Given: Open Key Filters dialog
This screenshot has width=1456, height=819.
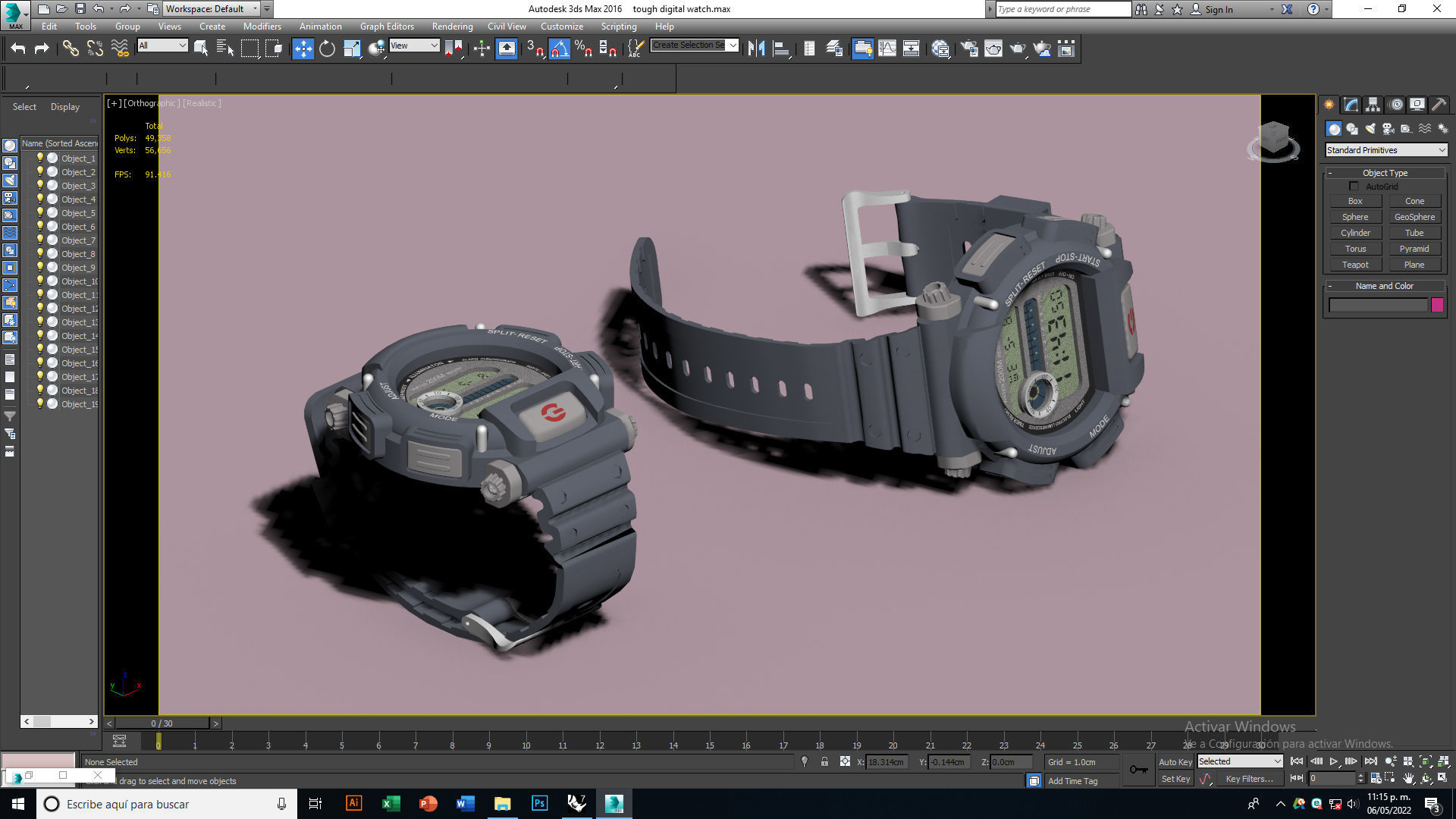Looking at the screenshot, I should pos(1249,779).
